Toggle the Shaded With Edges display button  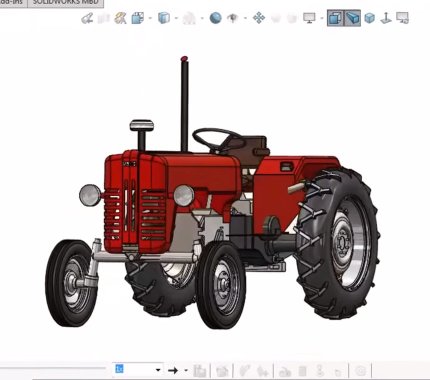[x=335, y=18]
